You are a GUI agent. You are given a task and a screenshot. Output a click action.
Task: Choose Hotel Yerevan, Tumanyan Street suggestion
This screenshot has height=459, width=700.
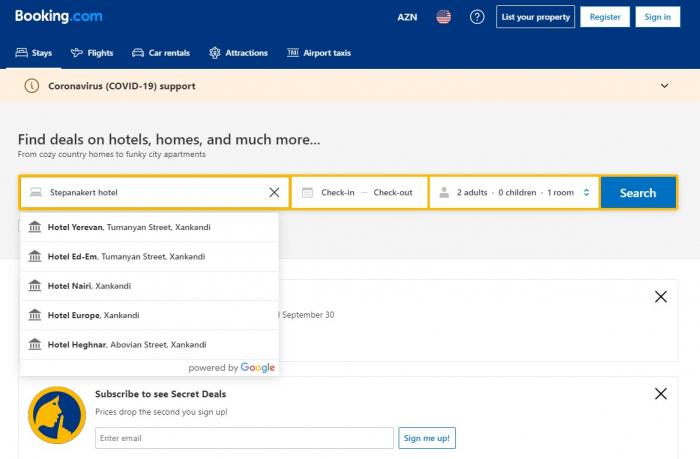(x=150, y=227)
